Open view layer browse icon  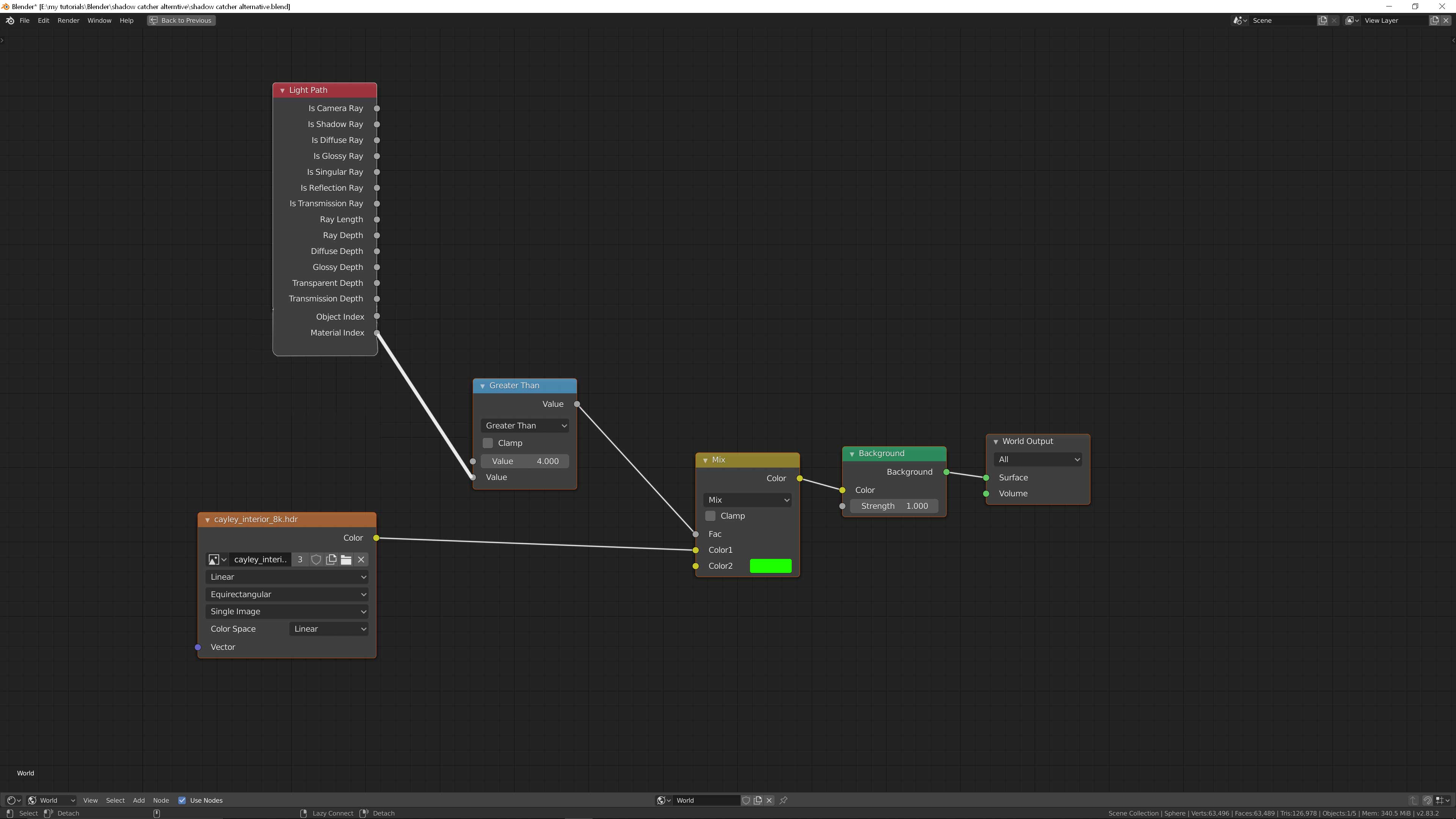tap(1352, 20)
